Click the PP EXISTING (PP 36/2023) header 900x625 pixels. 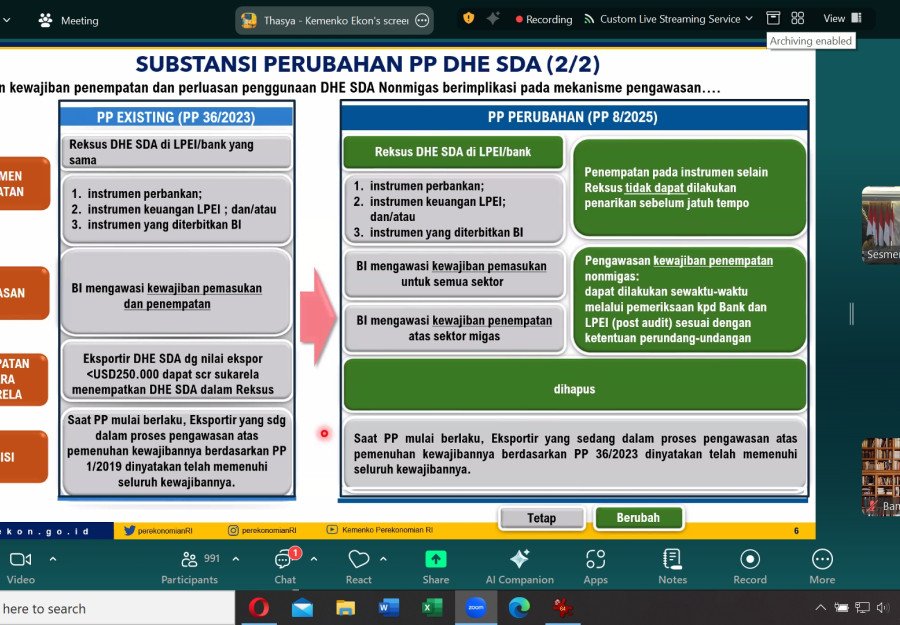176,117
